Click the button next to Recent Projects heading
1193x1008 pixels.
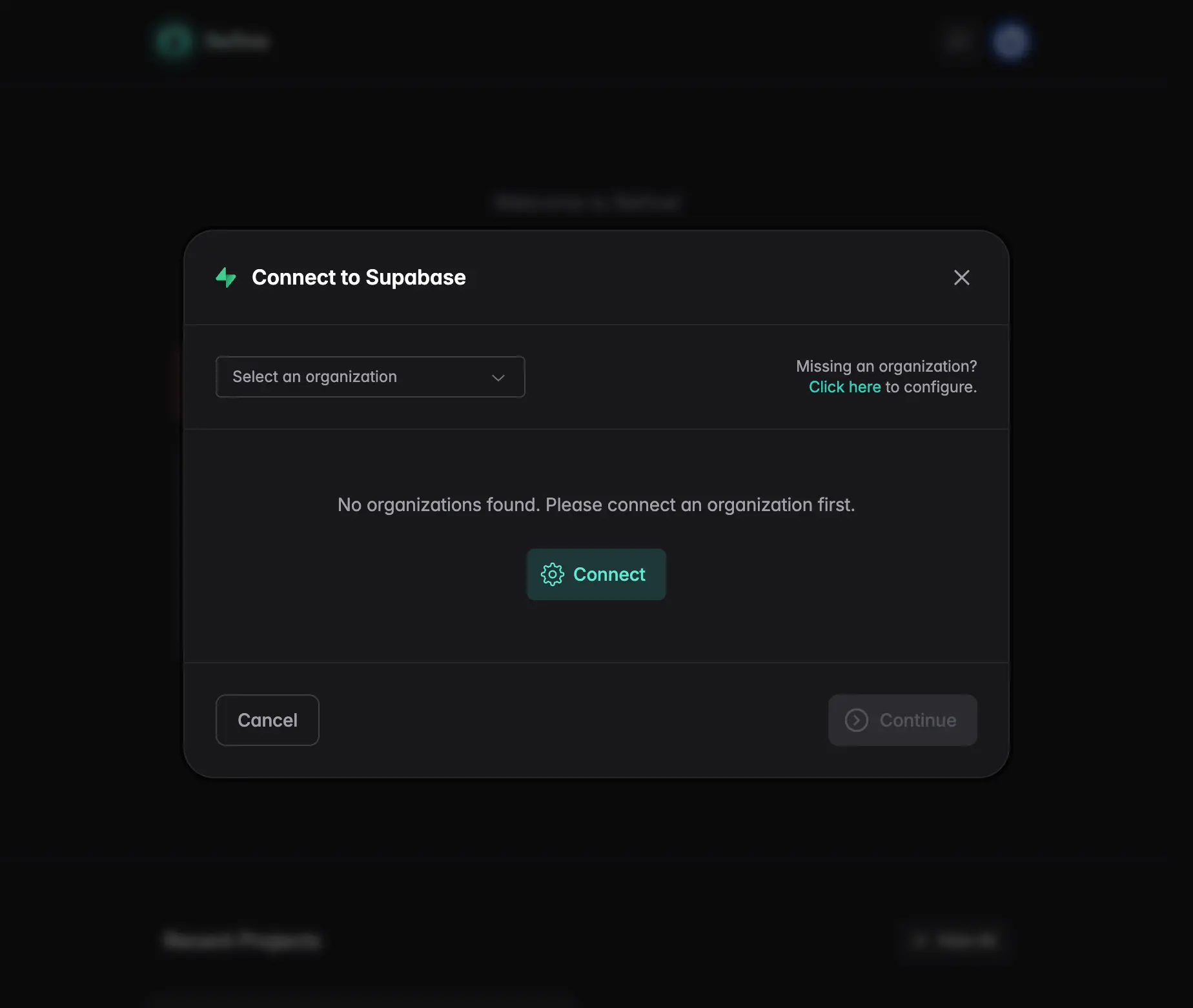point(956,940)
